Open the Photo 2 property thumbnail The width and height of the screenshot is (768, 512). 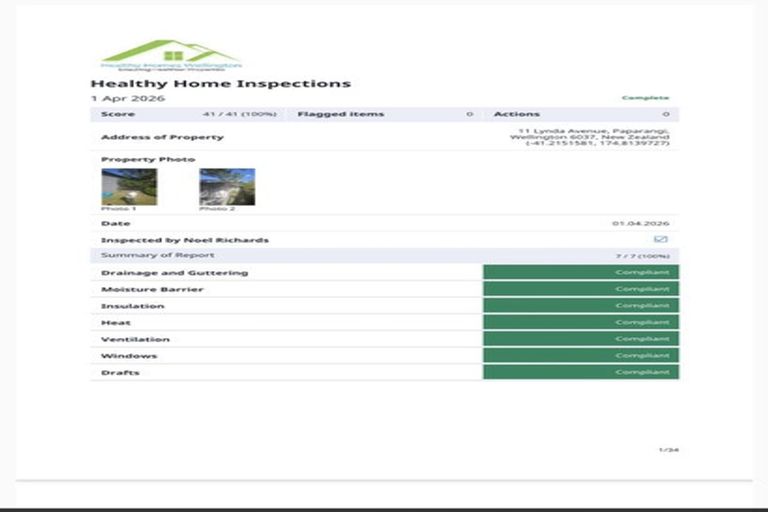227,187
